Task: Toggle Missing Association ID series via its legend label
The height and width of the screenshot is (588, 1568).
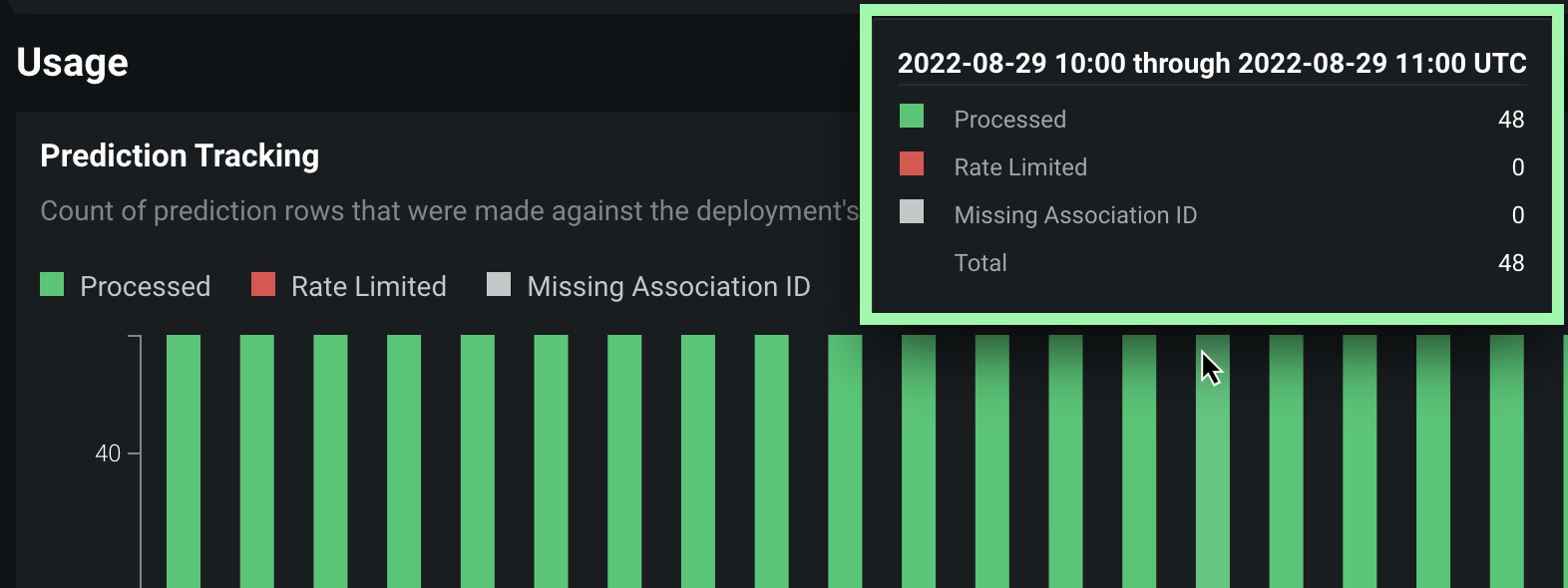Action: point(668,287)
